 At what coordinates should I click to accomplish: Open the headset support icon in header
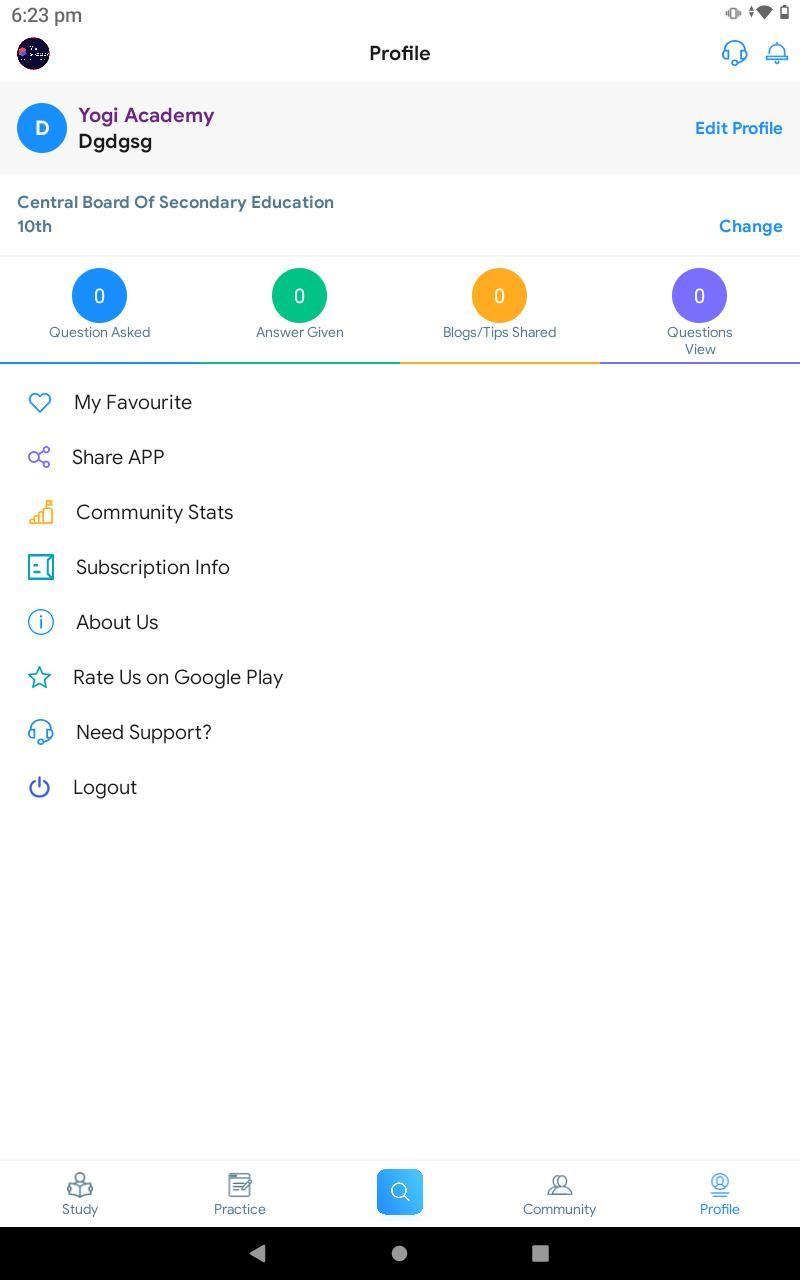click(x=734, y=53)
